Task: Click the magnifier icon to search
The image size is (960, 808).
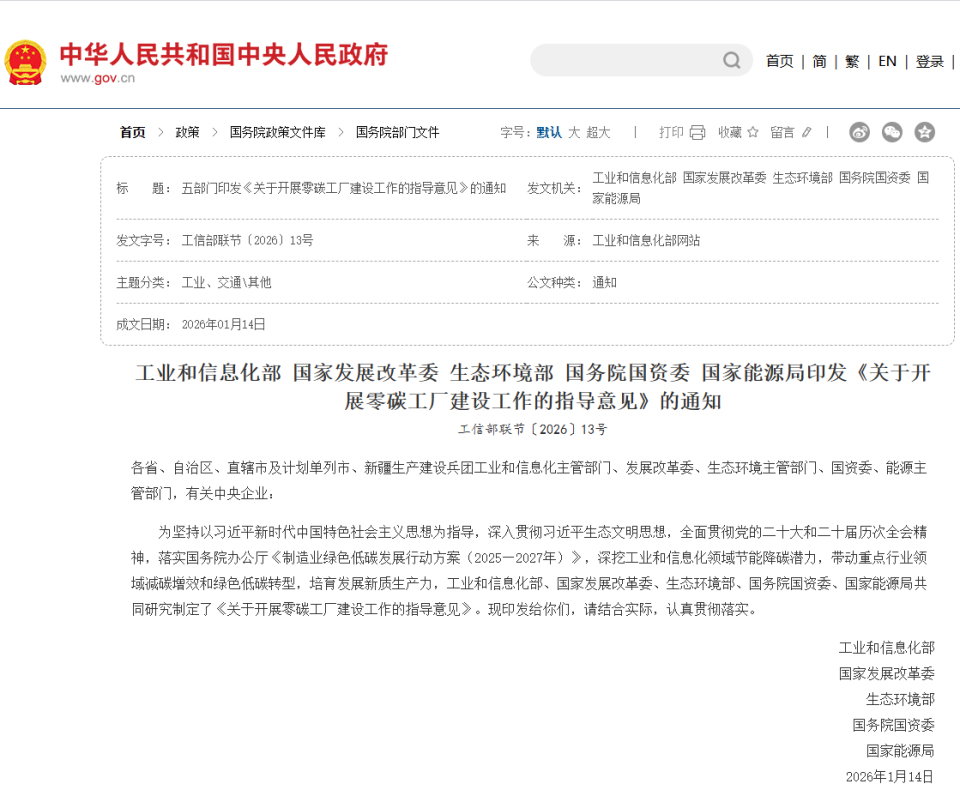Action: coord(731,60)
